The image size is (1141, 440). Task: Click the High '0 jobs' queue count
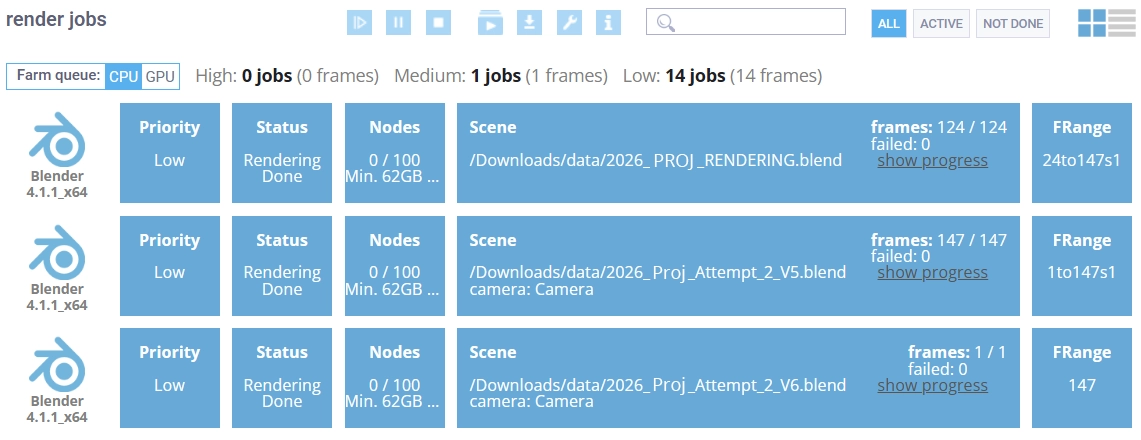pyautogui.click(x=267, y=76)
